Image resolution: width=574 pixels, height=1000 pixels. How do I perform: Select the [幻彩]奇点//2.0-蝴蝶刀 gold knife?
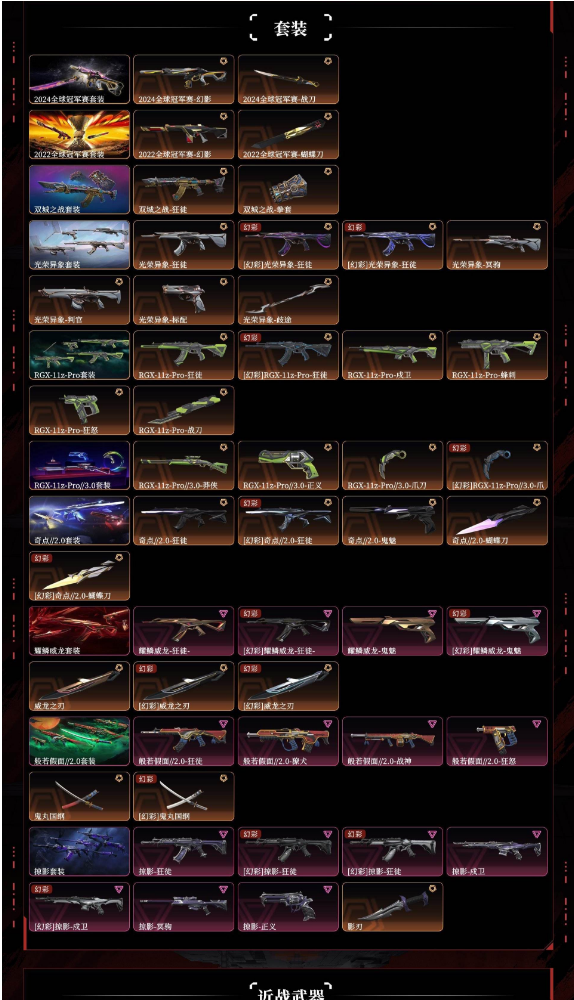[x=79, y=576]
